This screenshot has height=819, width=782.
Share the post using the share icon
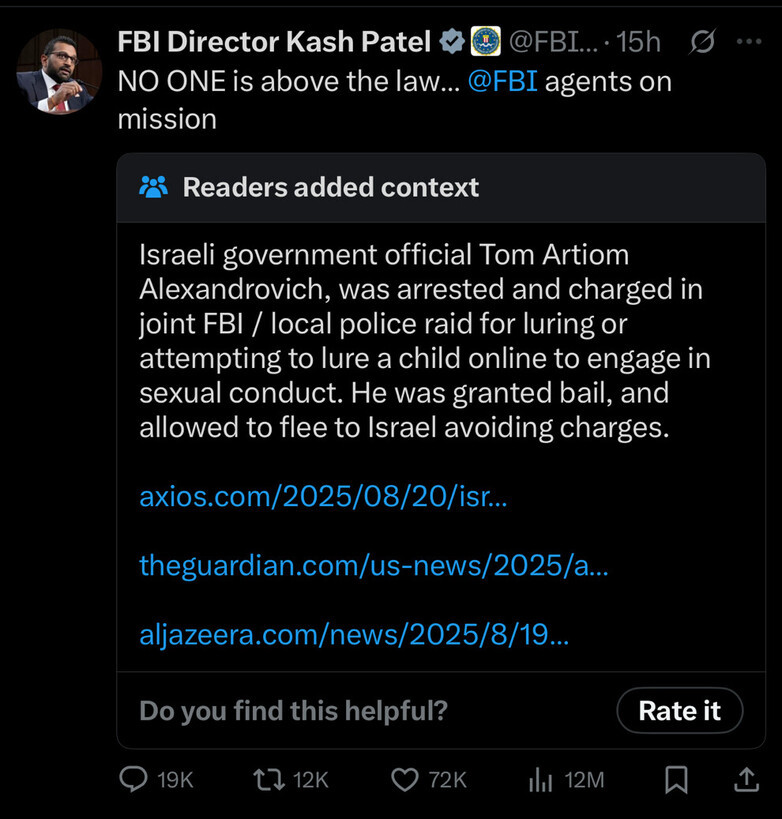pos(746,780)
